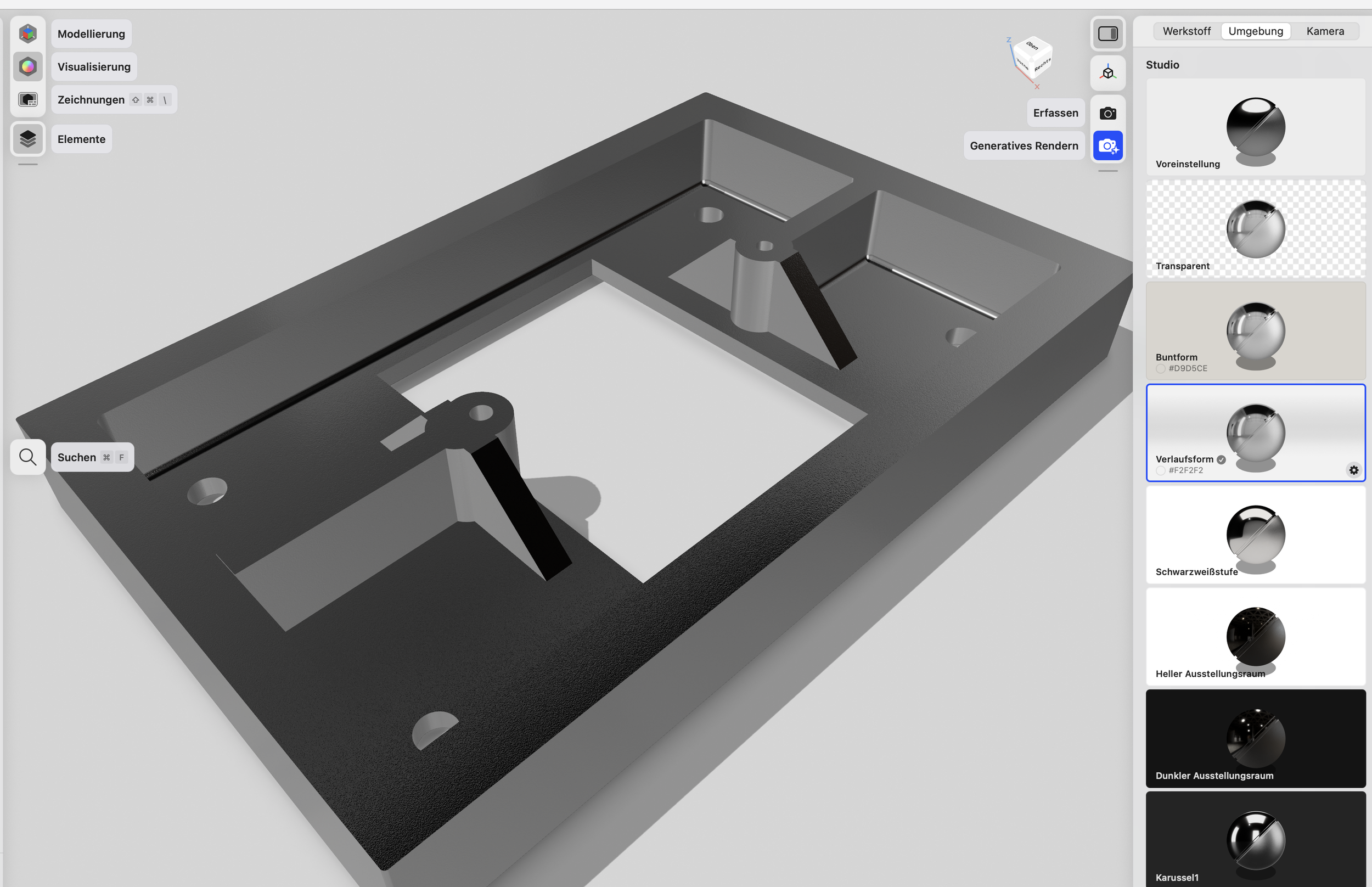Screen dimensions: 1372x887
Task: Click the 3D axis view mode icon
Action: point(1107,73)
